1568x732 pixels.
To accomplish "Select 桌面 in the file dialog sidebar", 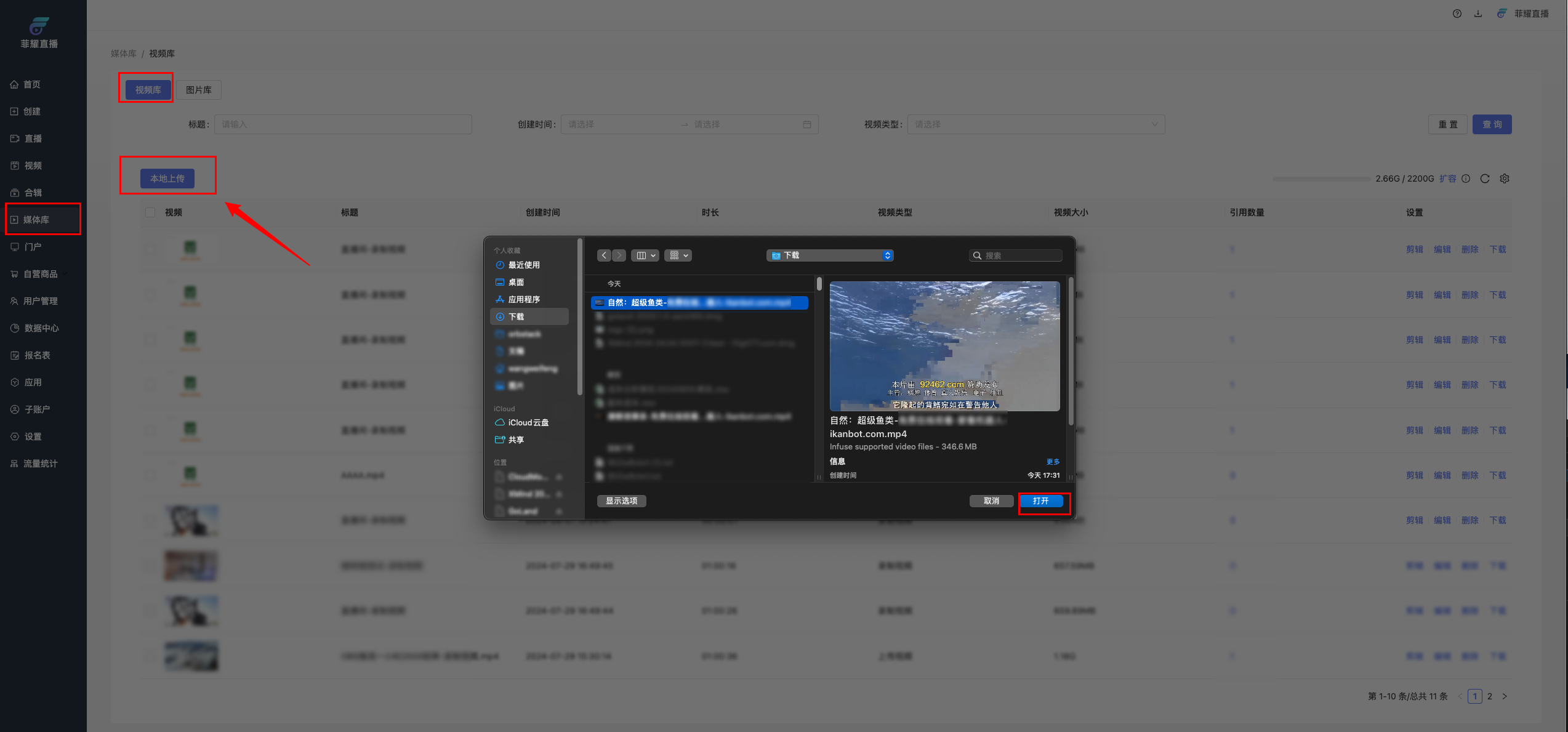I will 516,282.
